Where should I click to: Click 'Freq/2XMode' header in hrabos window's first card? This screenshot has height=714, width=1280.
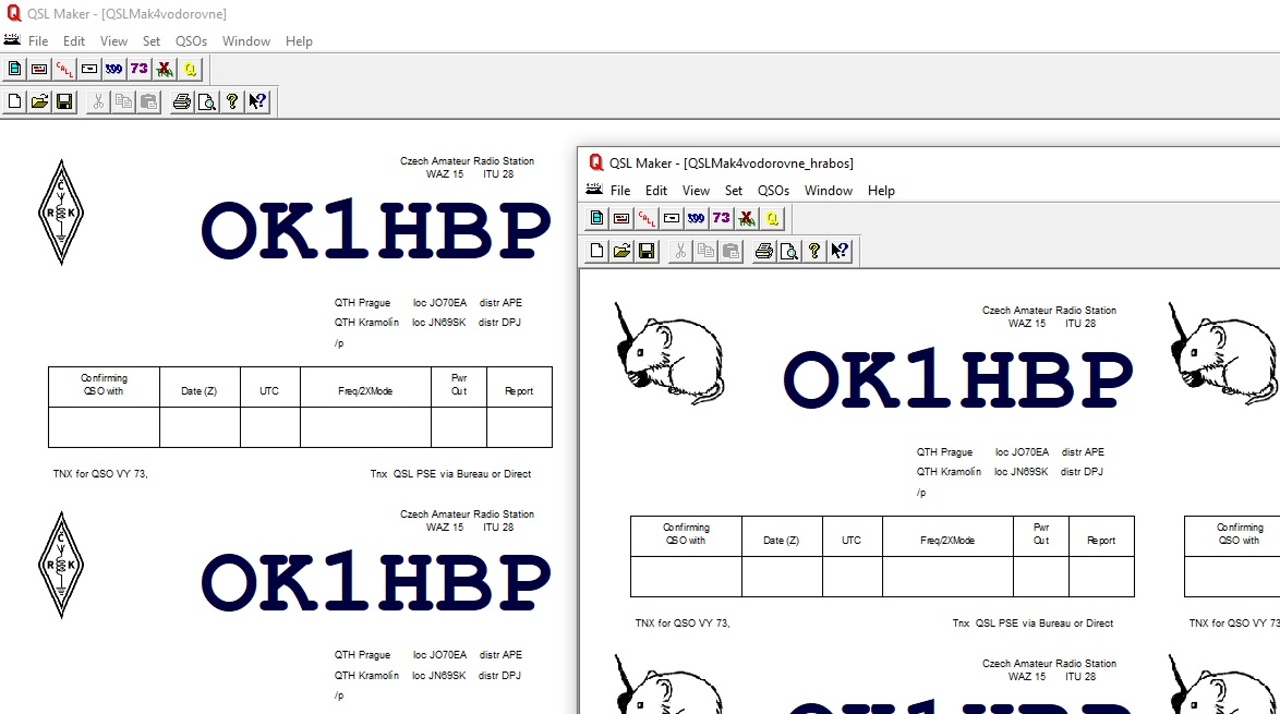tap(947, 540)
